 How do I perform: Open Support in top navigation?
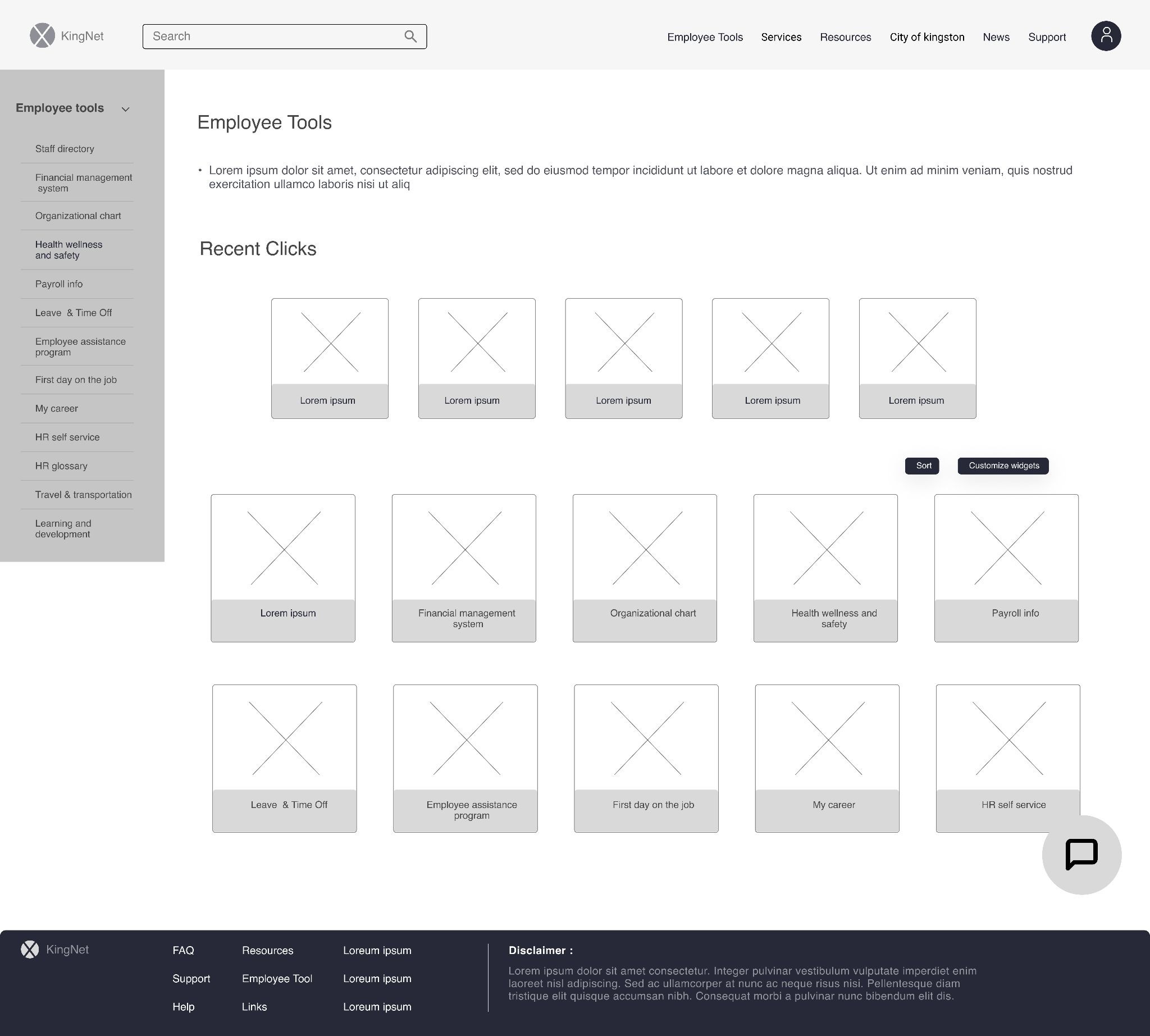pyautogui.click(x=1047, y=37)
